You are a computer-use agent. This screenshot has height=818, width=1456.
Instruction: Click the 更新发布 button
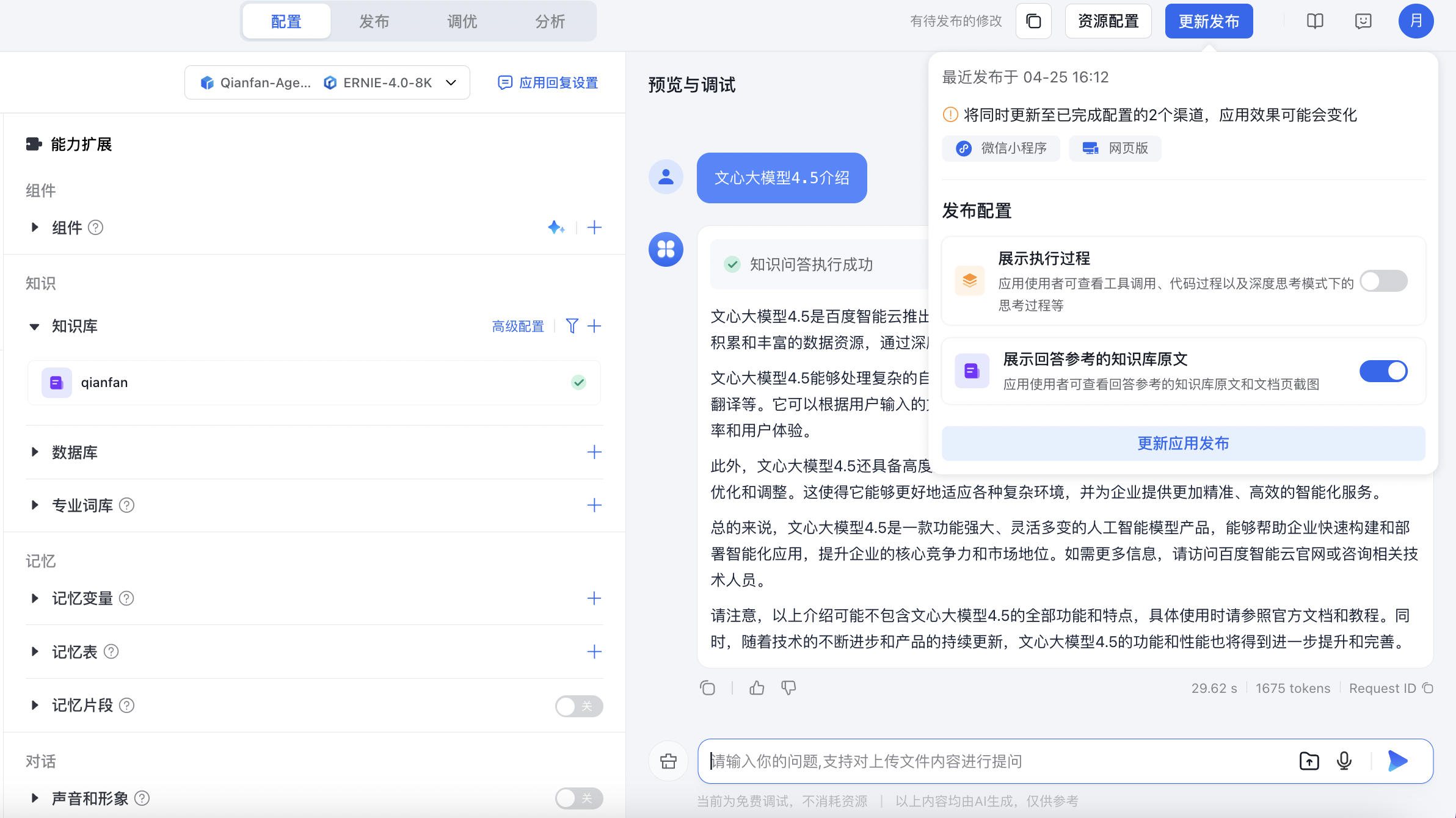coord(1209,21)
